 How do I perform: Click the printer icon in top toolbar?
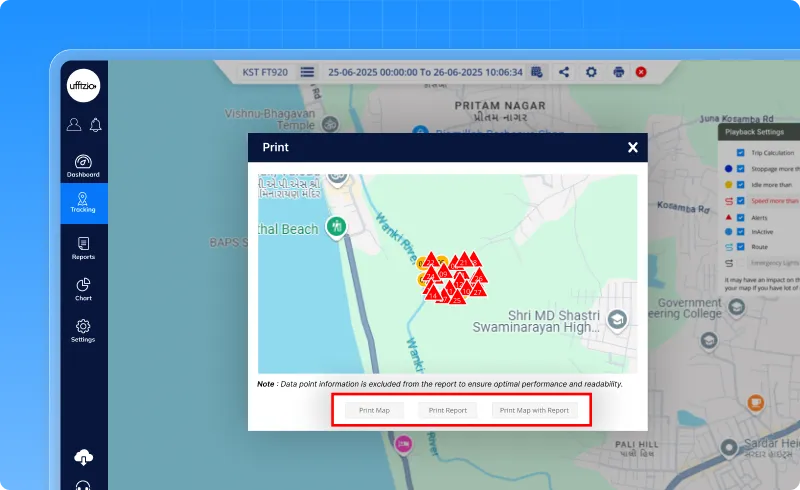(x=618, y=72)
